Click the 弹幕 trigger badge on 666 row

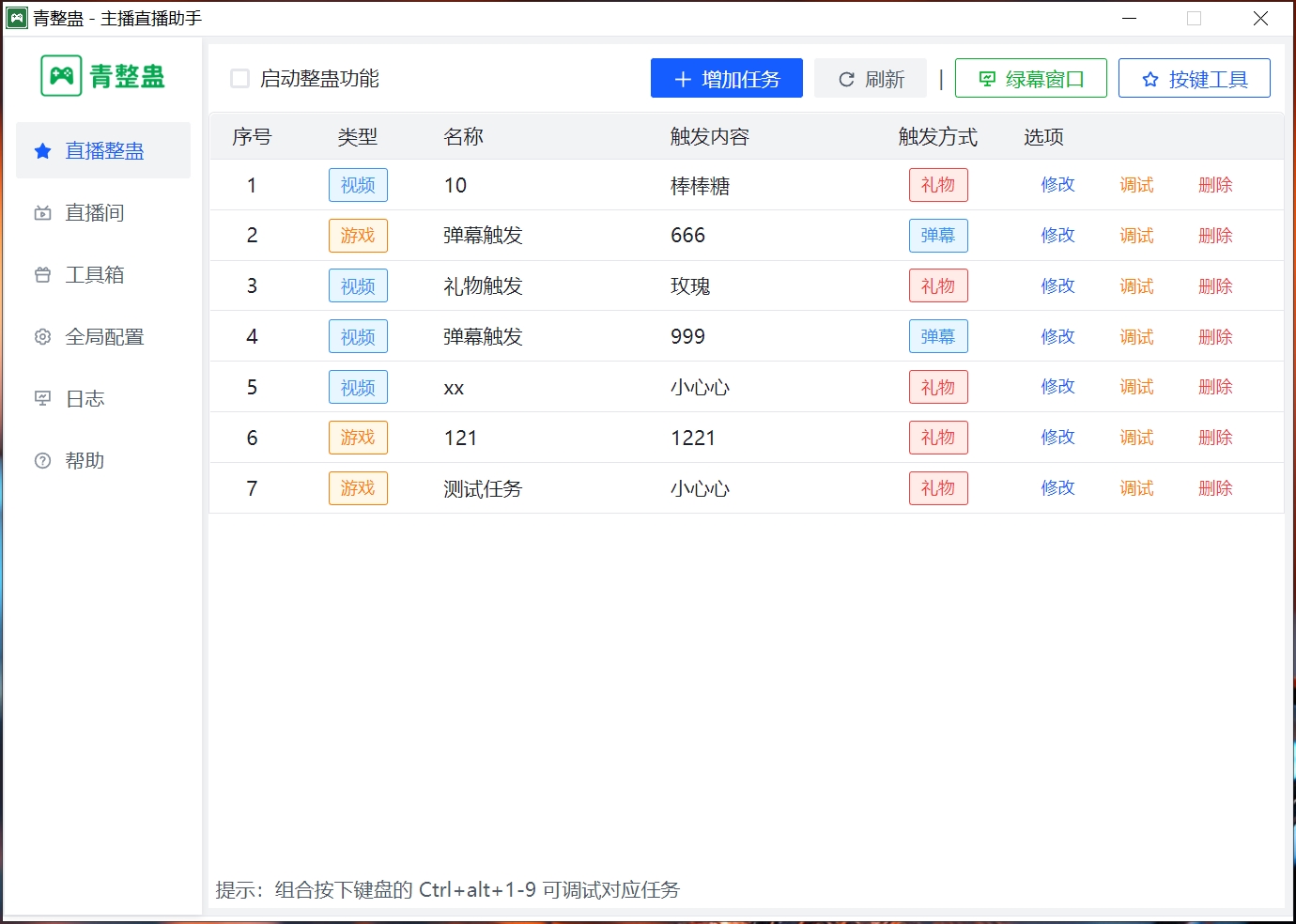[938, 235]
